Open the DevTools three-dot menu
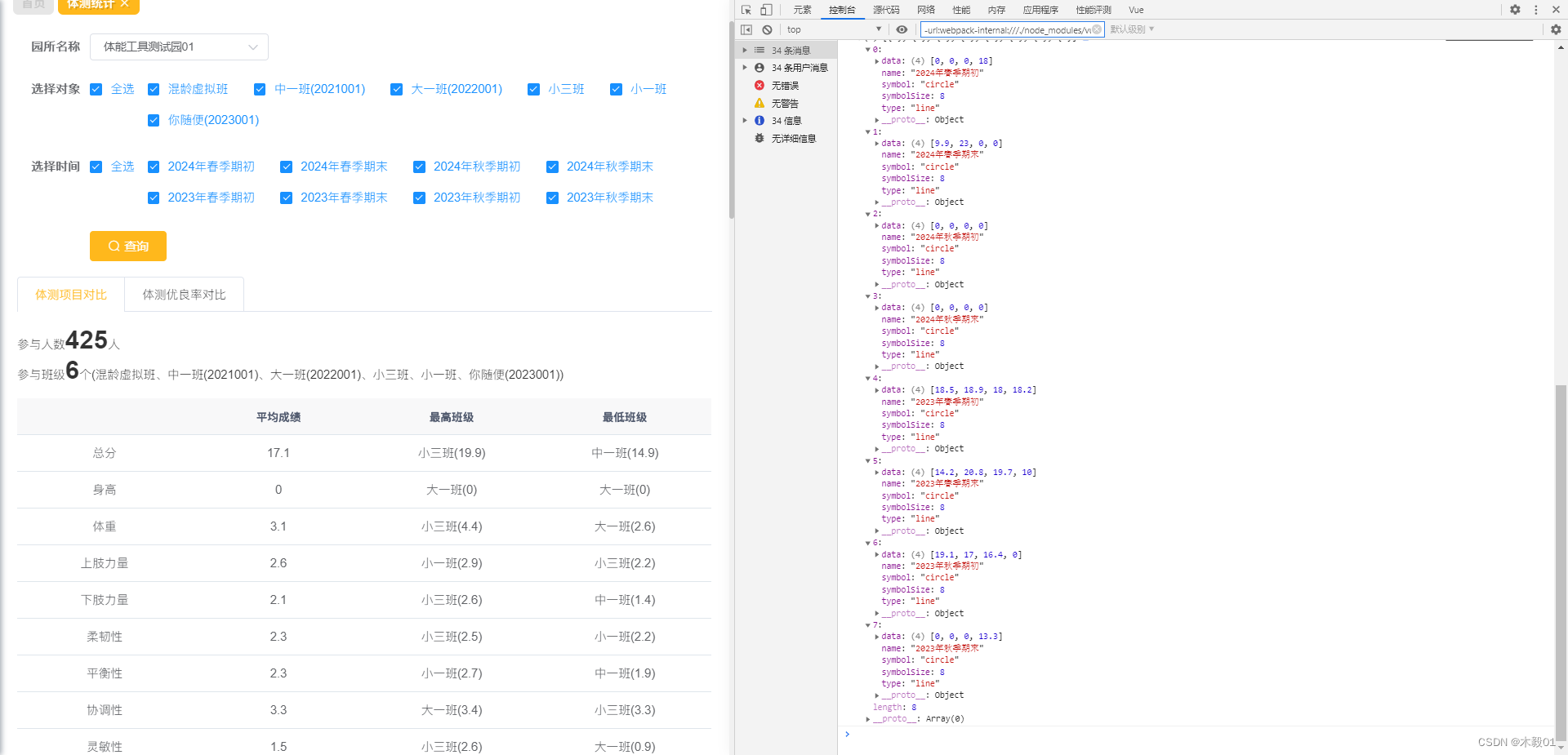The image size is (1568, 755). pos(1537,9)
